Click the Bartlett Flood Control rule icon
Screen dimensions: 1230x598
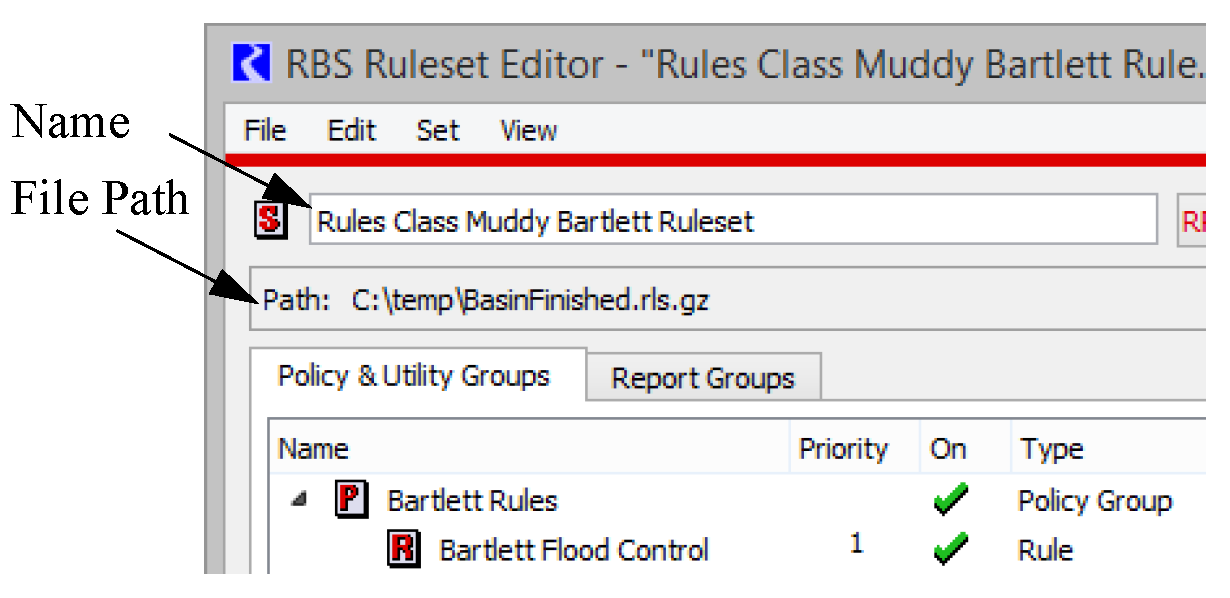(402, 549)
